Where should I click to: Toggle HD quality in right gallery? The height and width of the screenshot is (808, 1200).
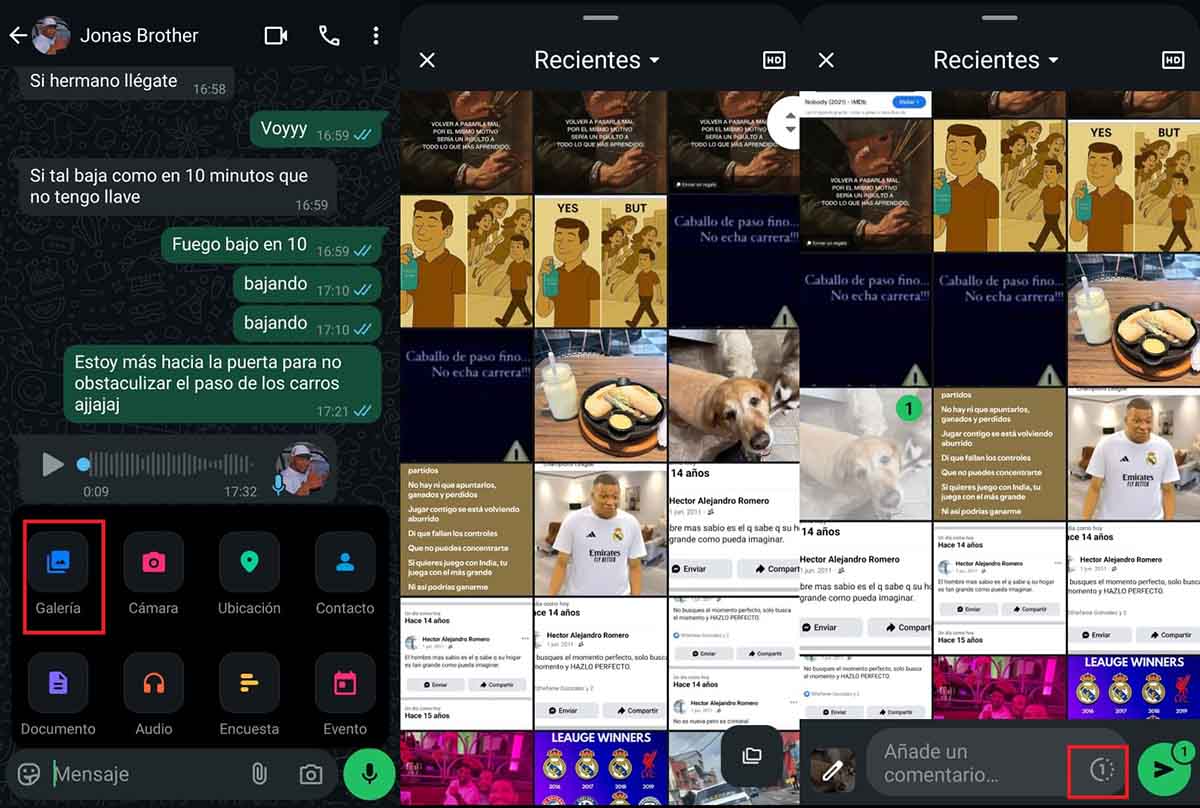(1173, 60)
